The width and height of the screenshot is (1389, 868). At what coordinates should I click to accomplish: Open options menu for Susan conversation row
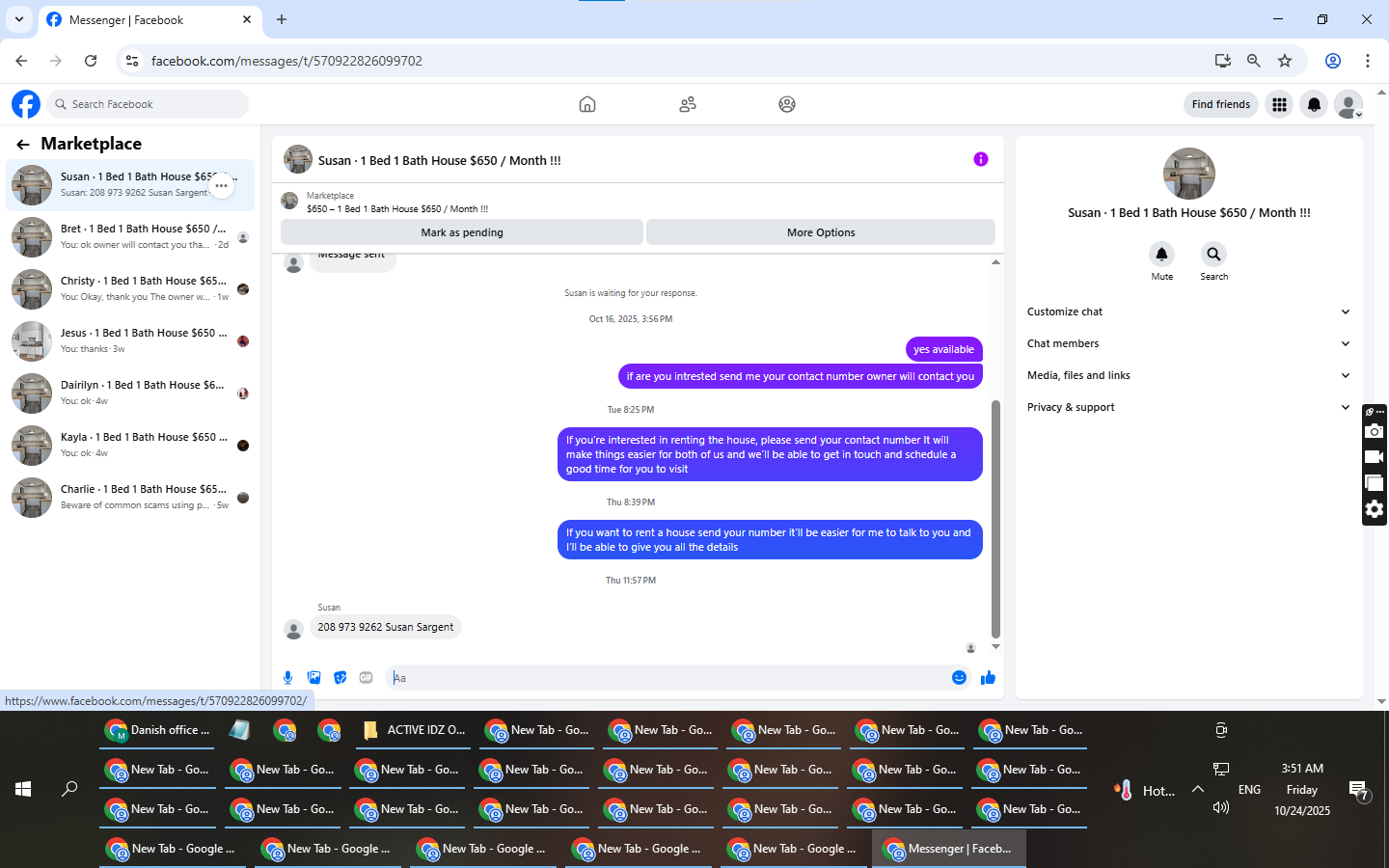222,185
